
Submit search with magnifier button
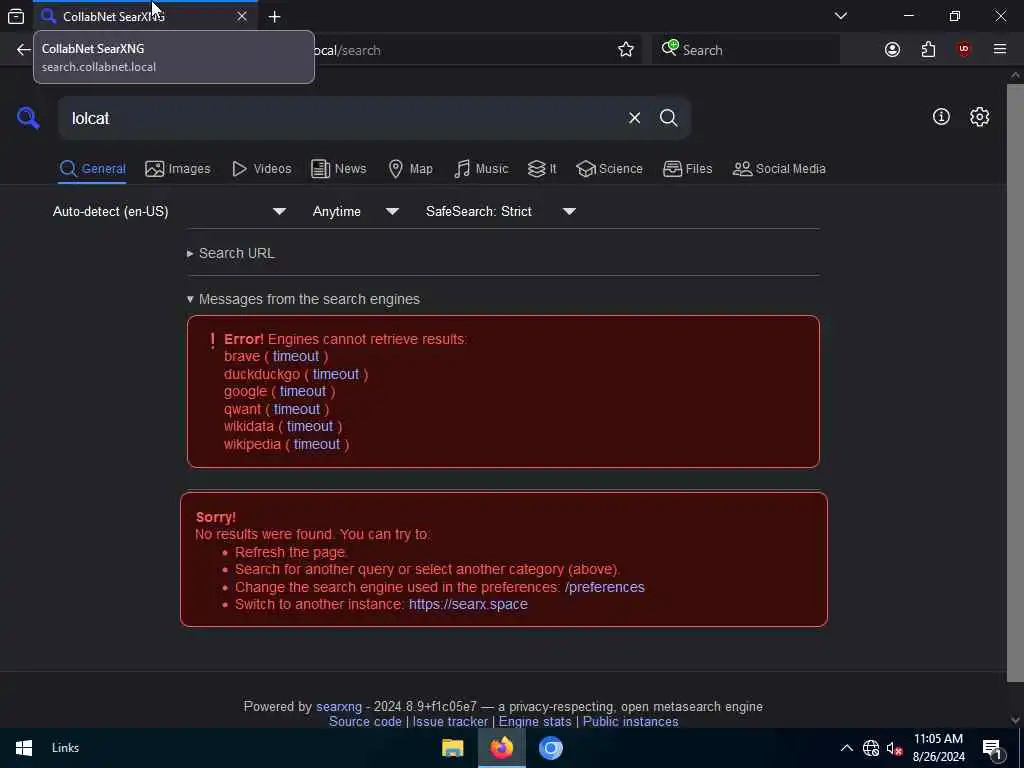[668, 118]
